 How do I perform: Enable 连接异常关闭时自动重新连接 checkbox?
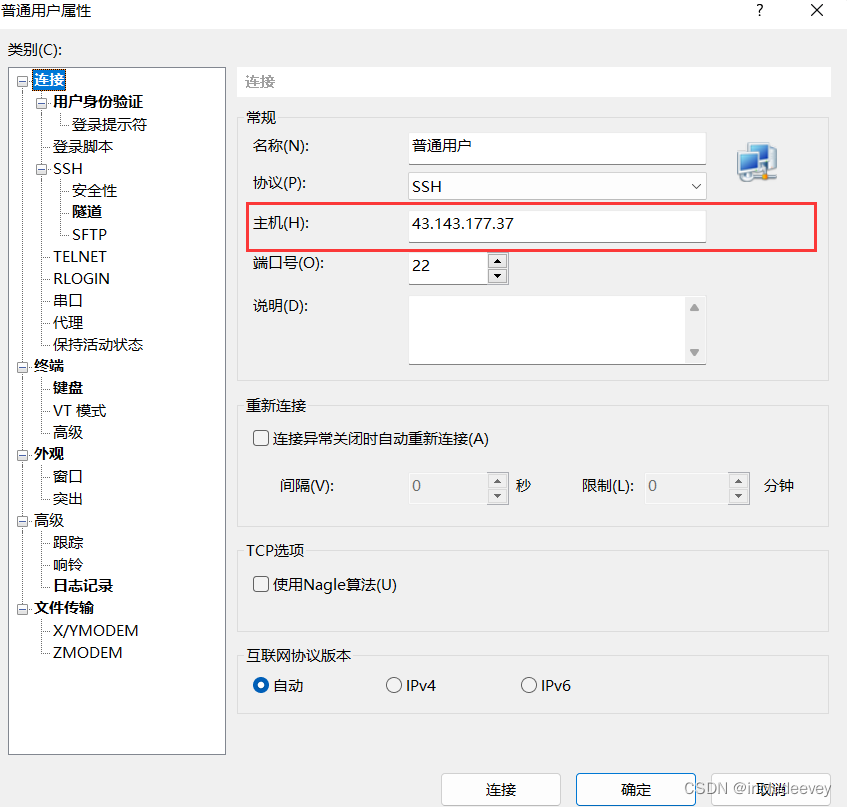(x=260, y=438)
